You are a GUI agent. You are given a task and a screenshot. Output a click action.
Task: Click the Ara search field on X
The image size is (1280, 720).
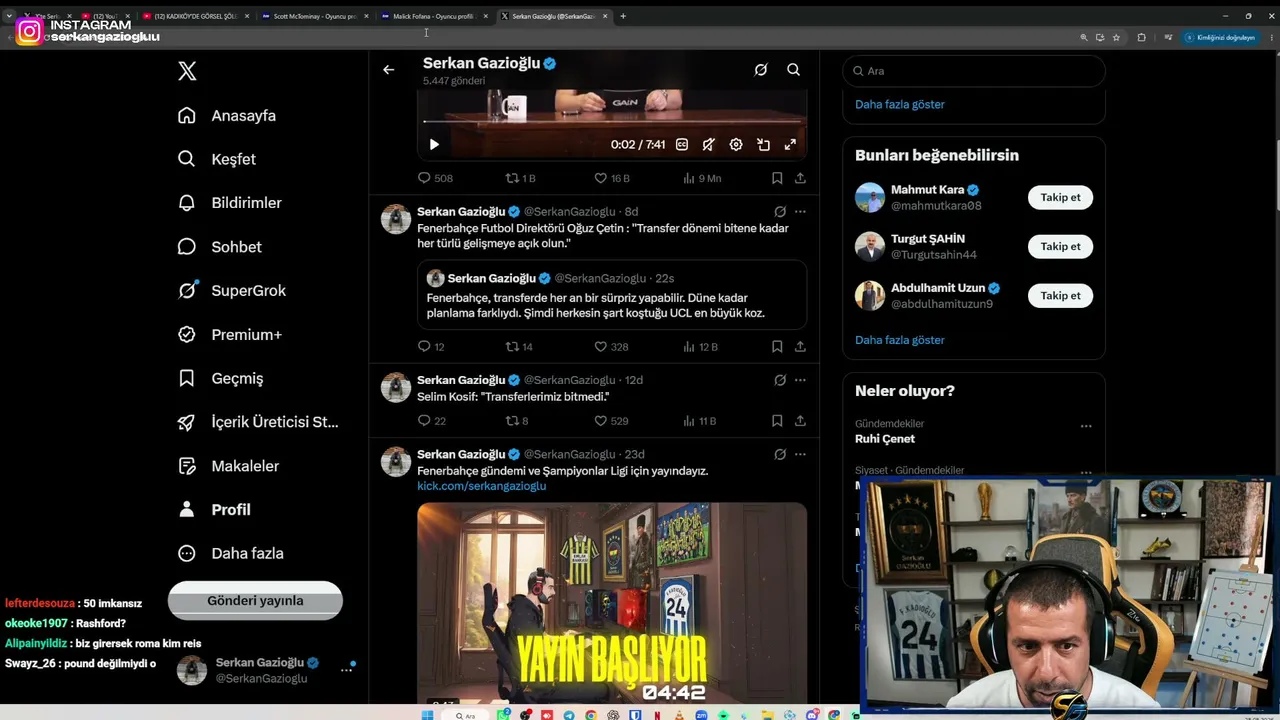(974, 71)
